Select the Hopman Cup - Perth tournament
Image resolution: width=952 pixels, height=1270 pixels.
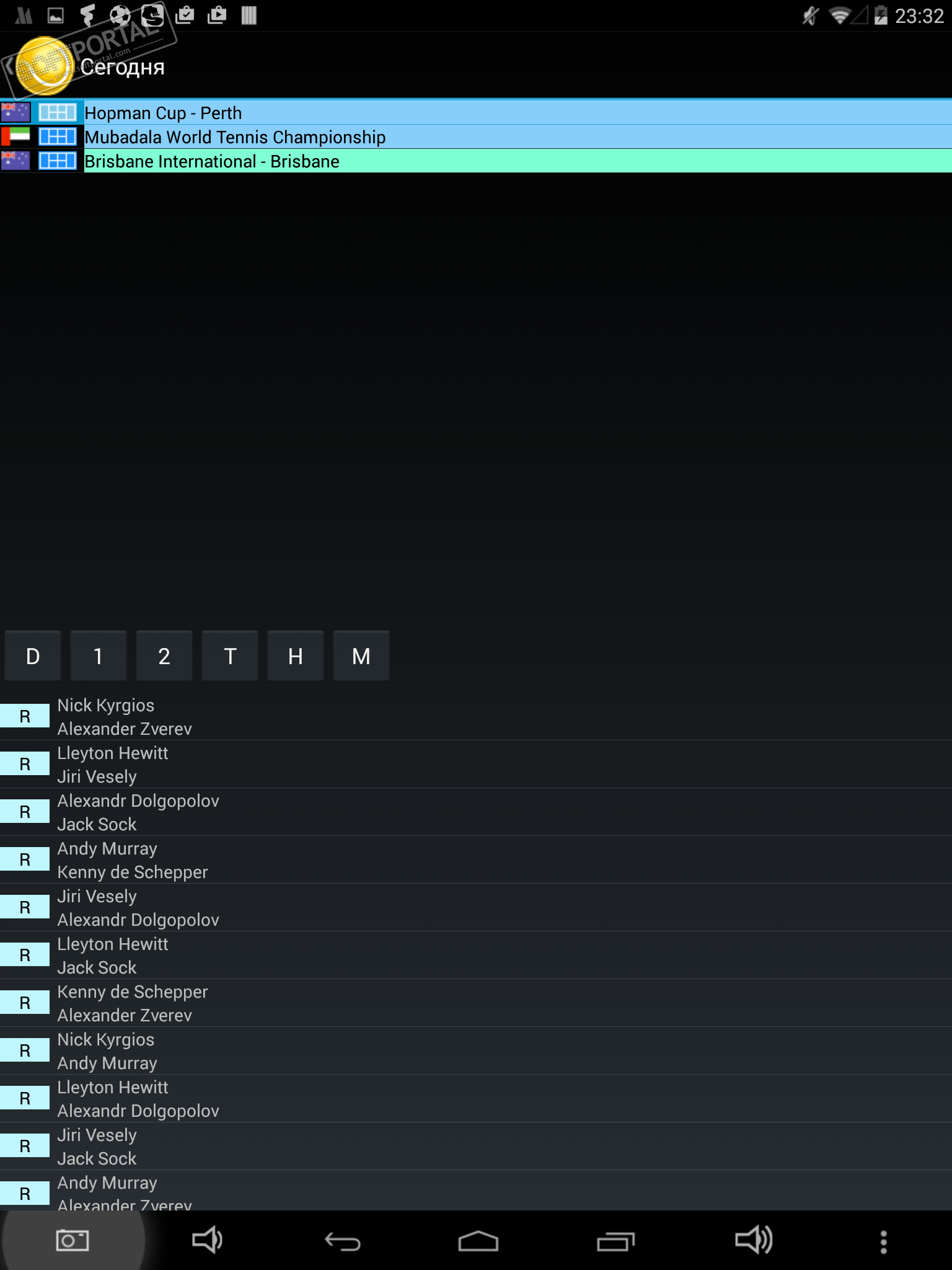pos(476,112)
